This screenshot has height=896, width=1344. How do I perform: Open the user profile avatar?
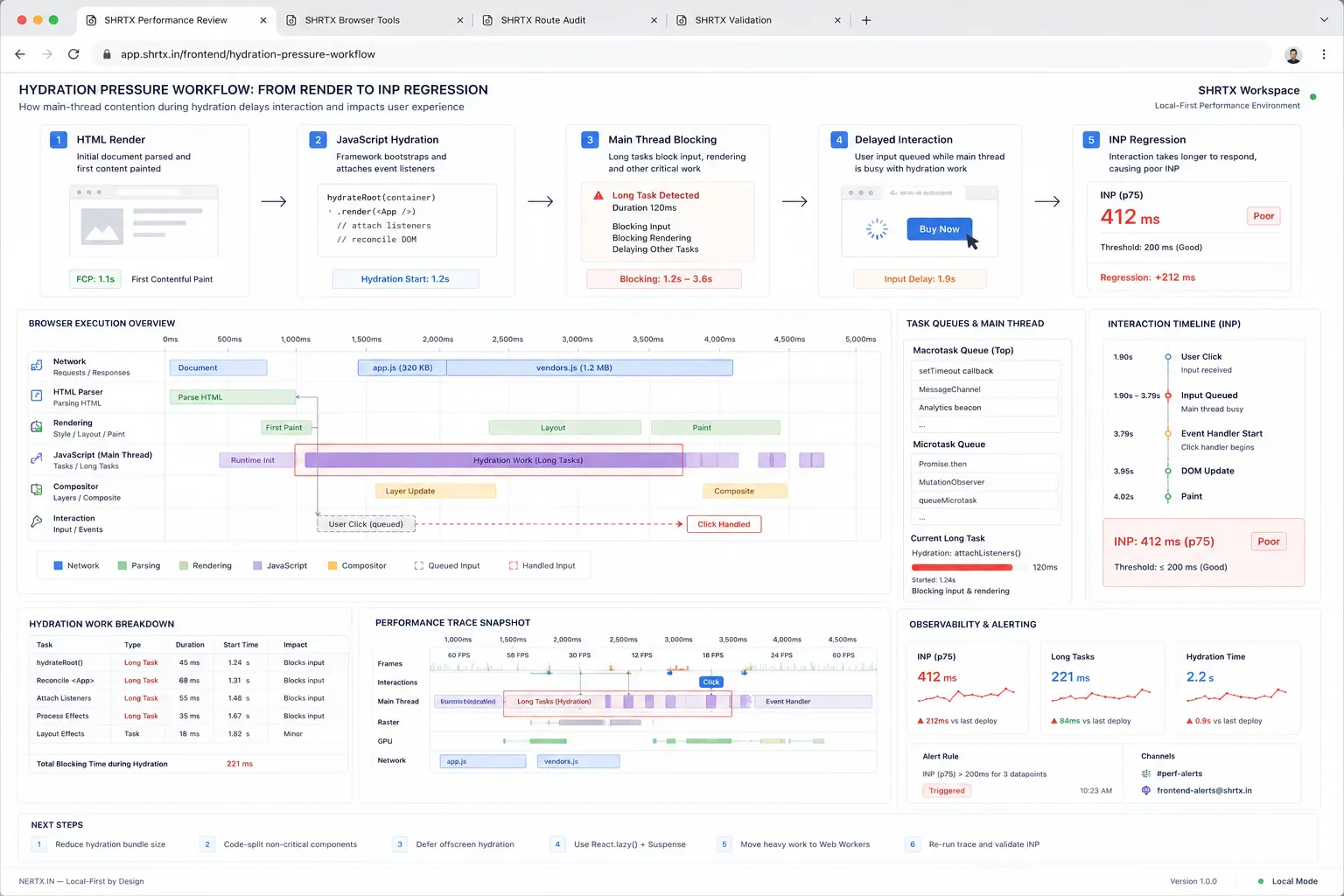(1293, 55)
